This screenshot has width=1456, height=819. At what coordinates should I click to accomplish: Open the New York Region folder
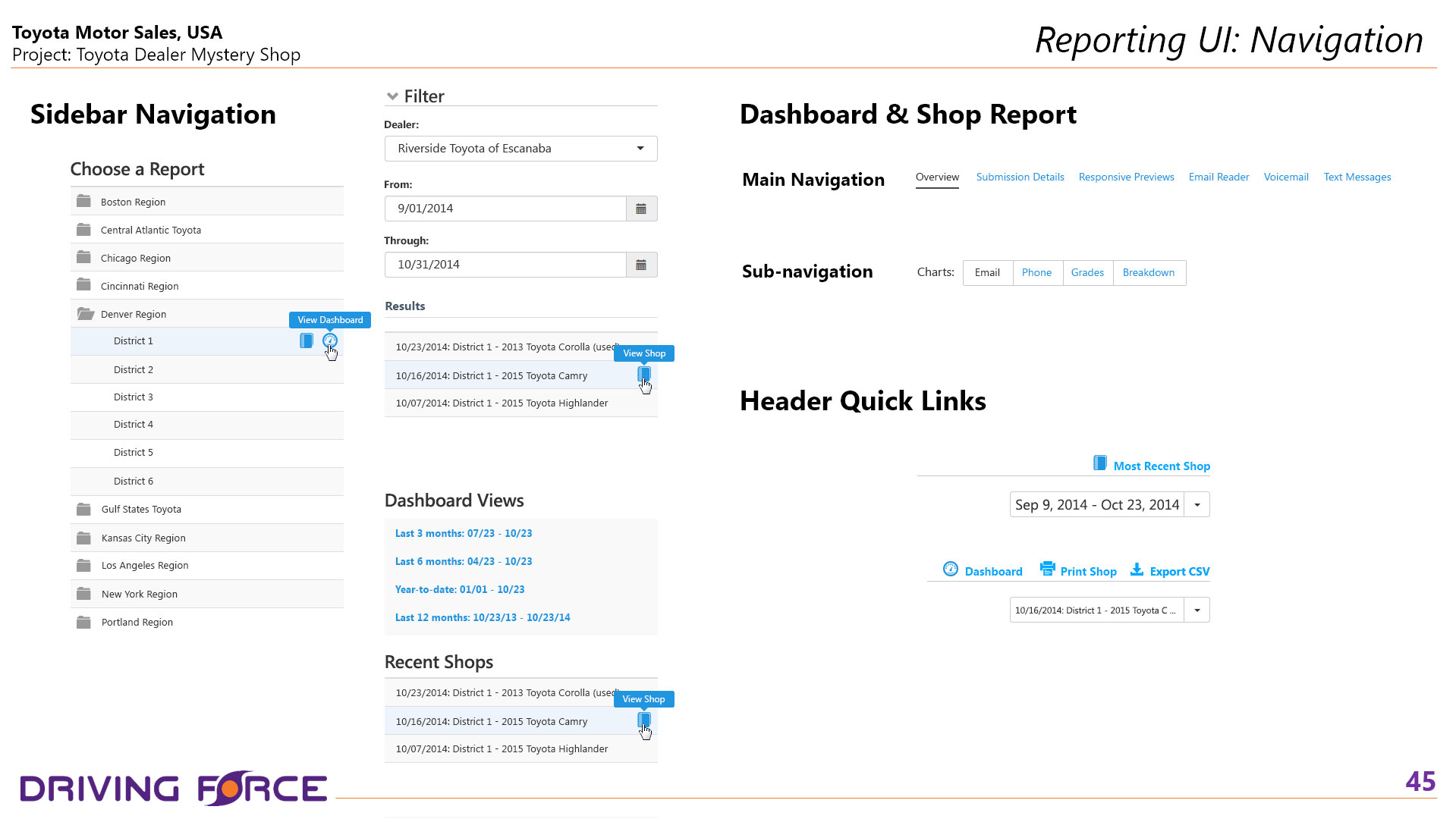click(x=206, y=594)
